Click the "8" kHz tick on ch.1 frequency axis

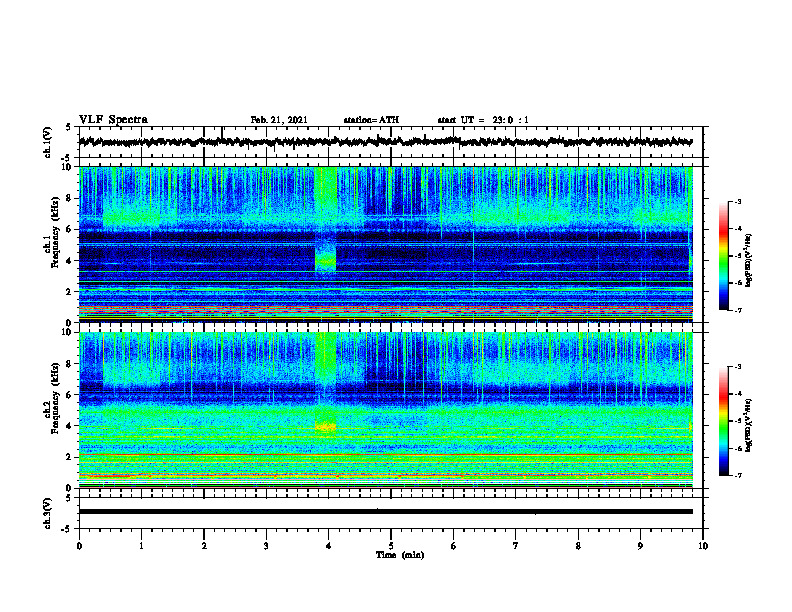[69, 198]
